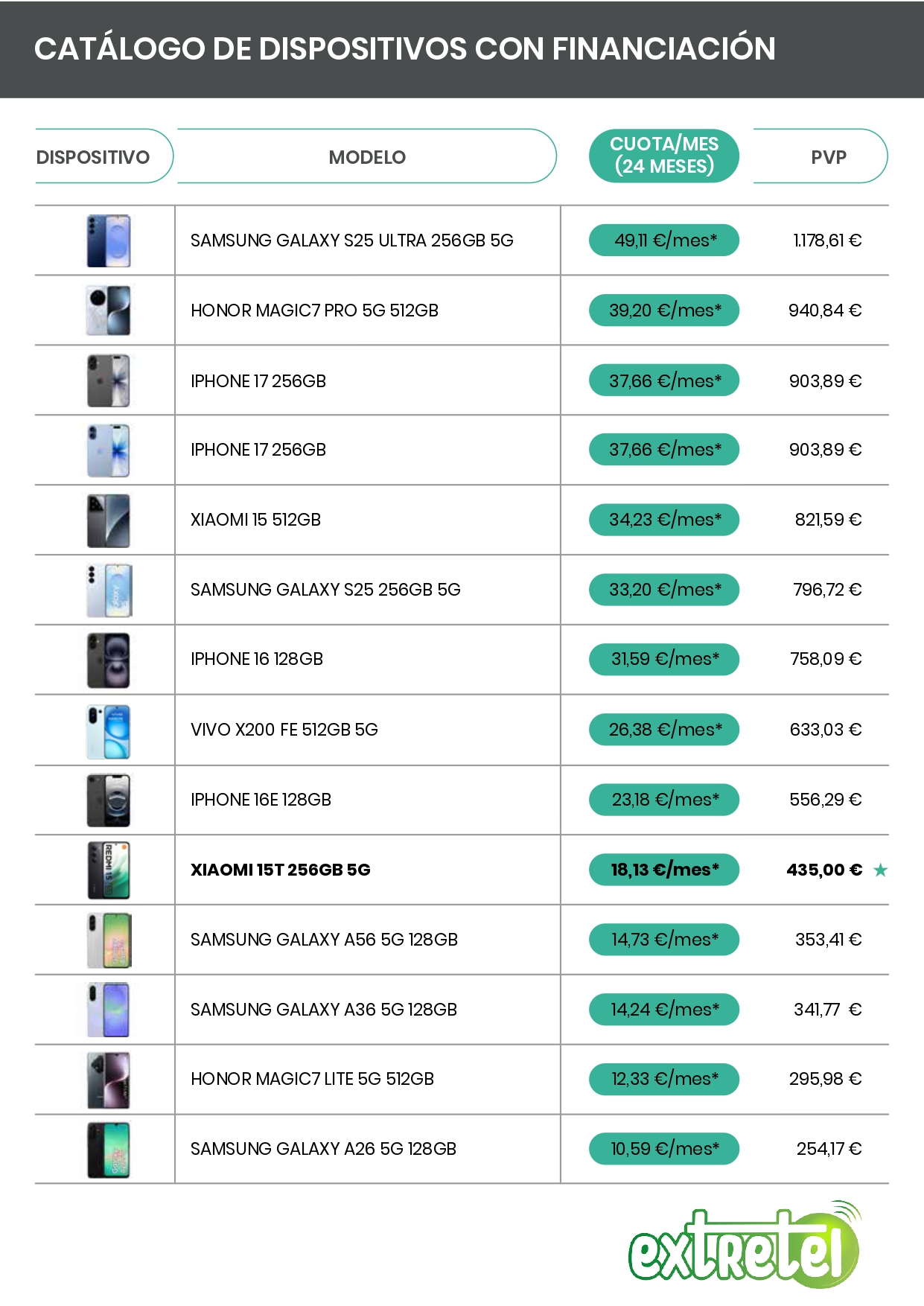Click the 1.178,61 € price
Screen dimensions: 924x1306
point(827,241)
